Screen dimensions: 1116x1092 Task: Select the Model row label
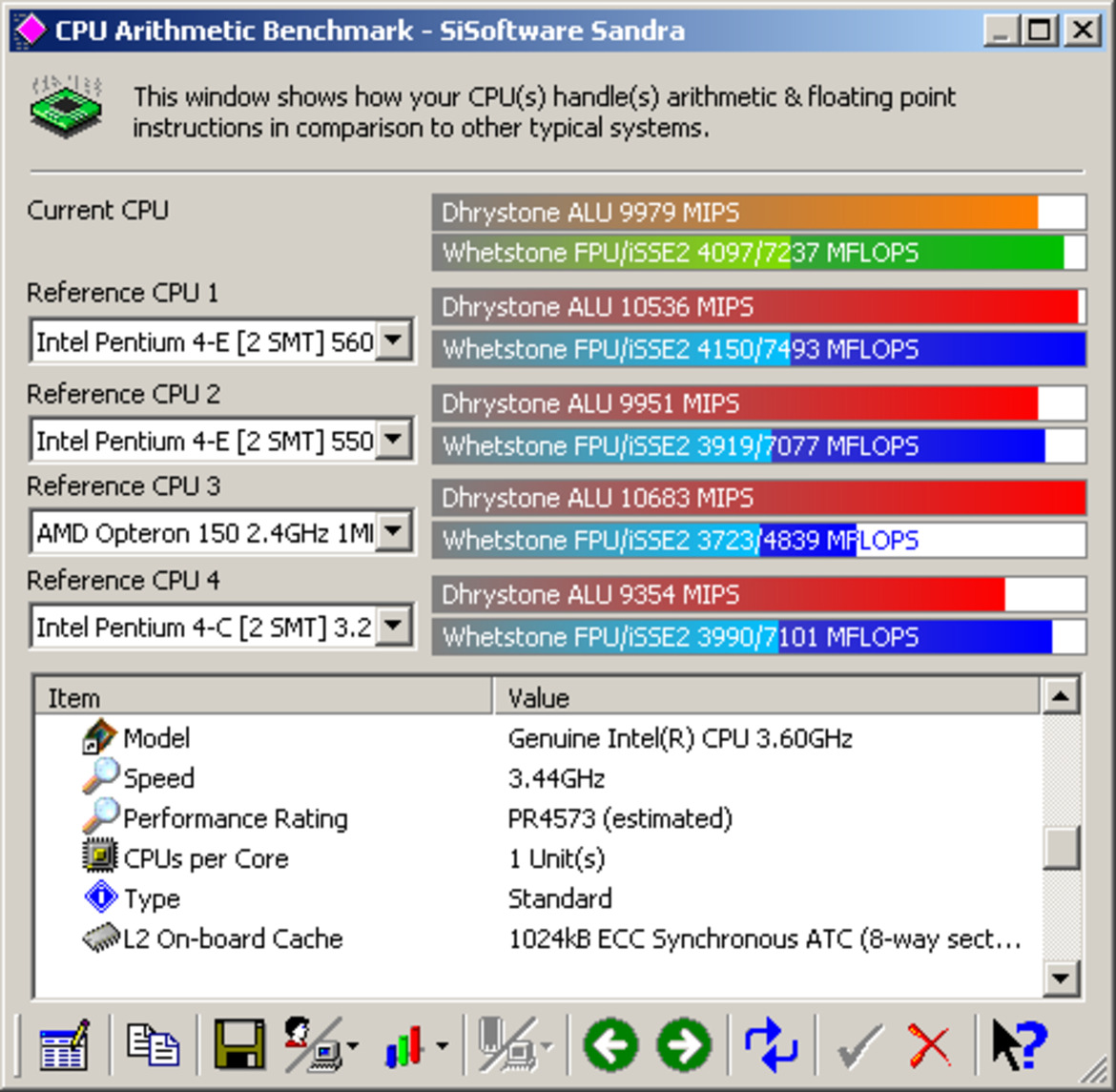tap(156, 738)
